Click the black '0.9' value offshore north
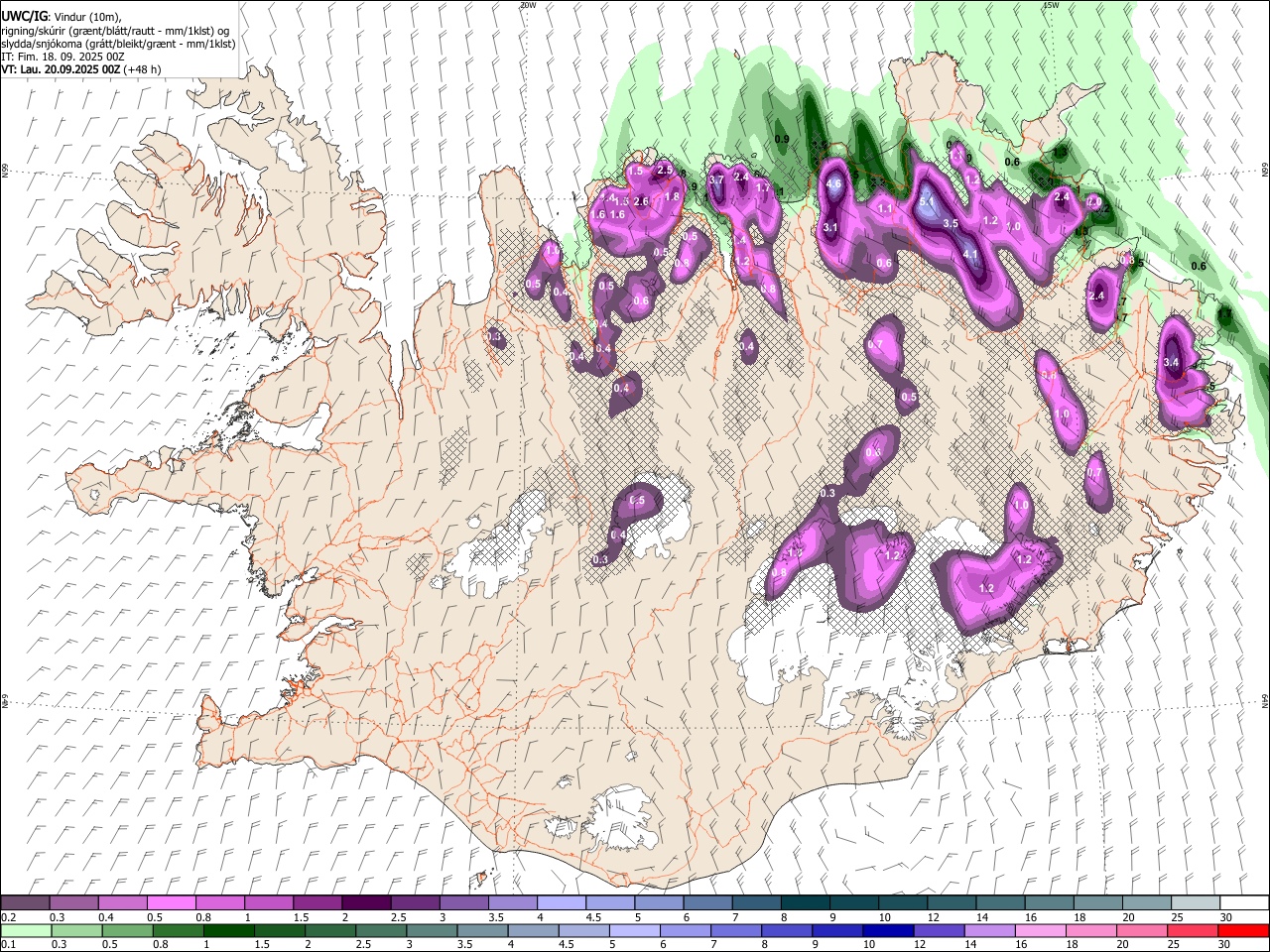Screen dimensions: 1270x952 point(782,139)
